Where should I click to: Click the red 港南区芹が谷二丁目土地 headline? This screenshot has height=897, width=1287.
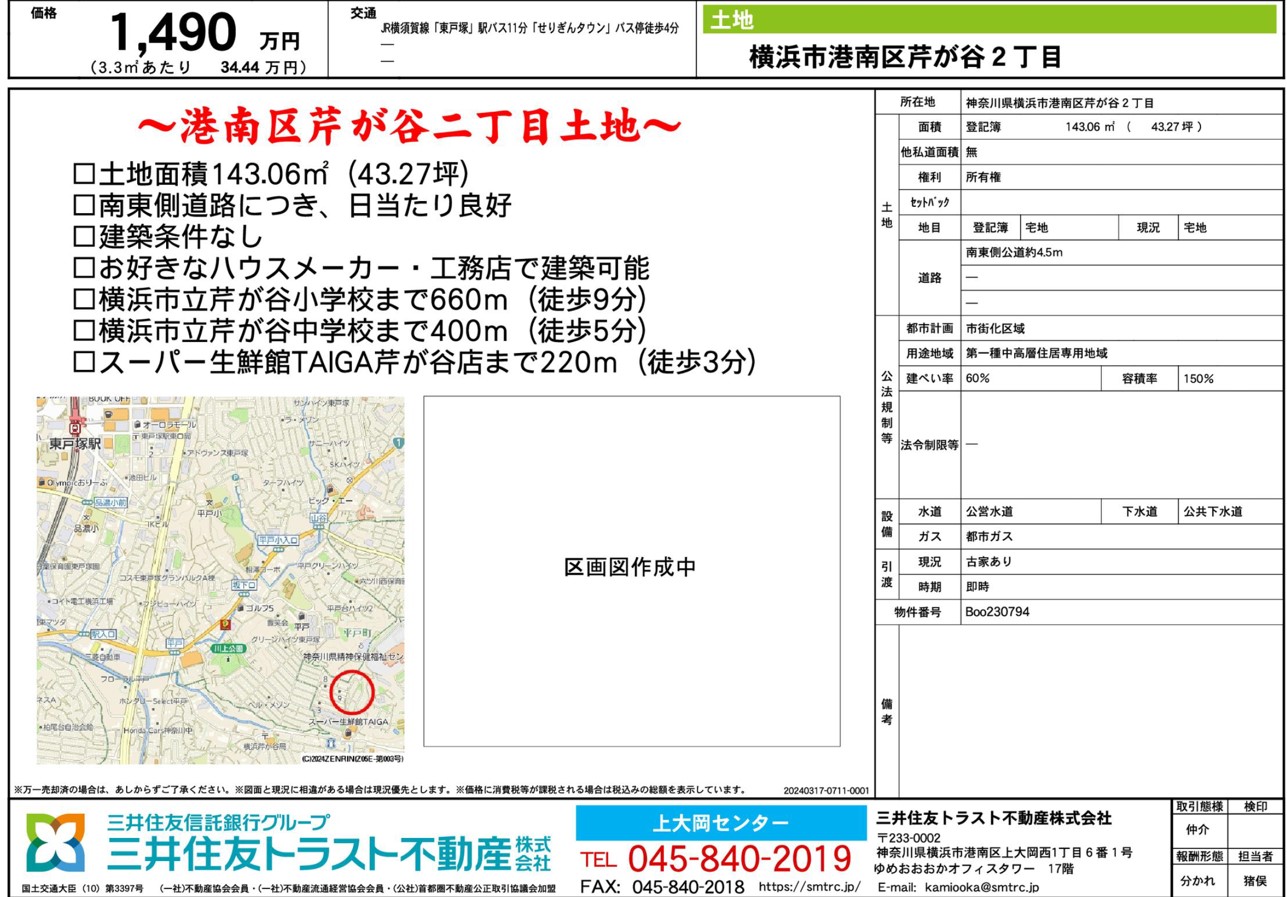tap(408, 127)
